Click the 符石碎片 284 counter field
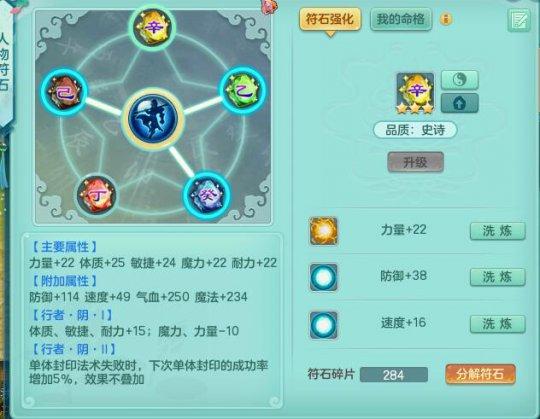The image size is (540, 419). (x=394, y=375)
